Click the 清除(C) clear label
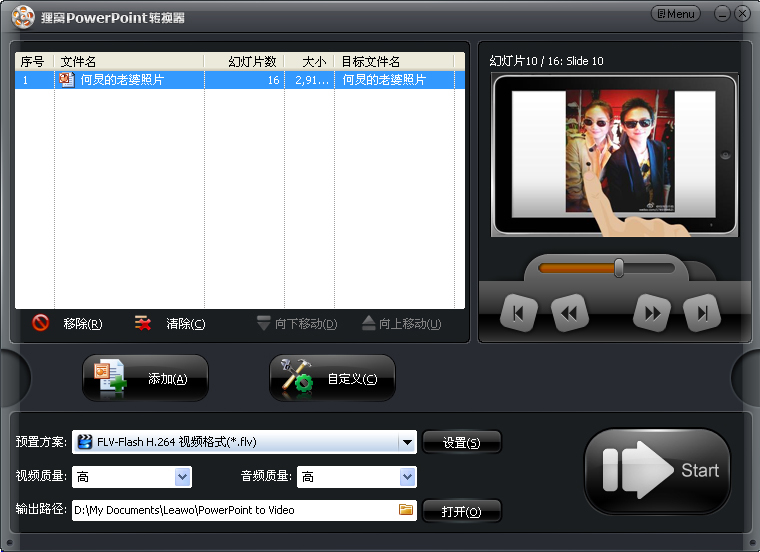Viewport: 760px width, 552px height. pyautogui.click(x=186, y=324)
